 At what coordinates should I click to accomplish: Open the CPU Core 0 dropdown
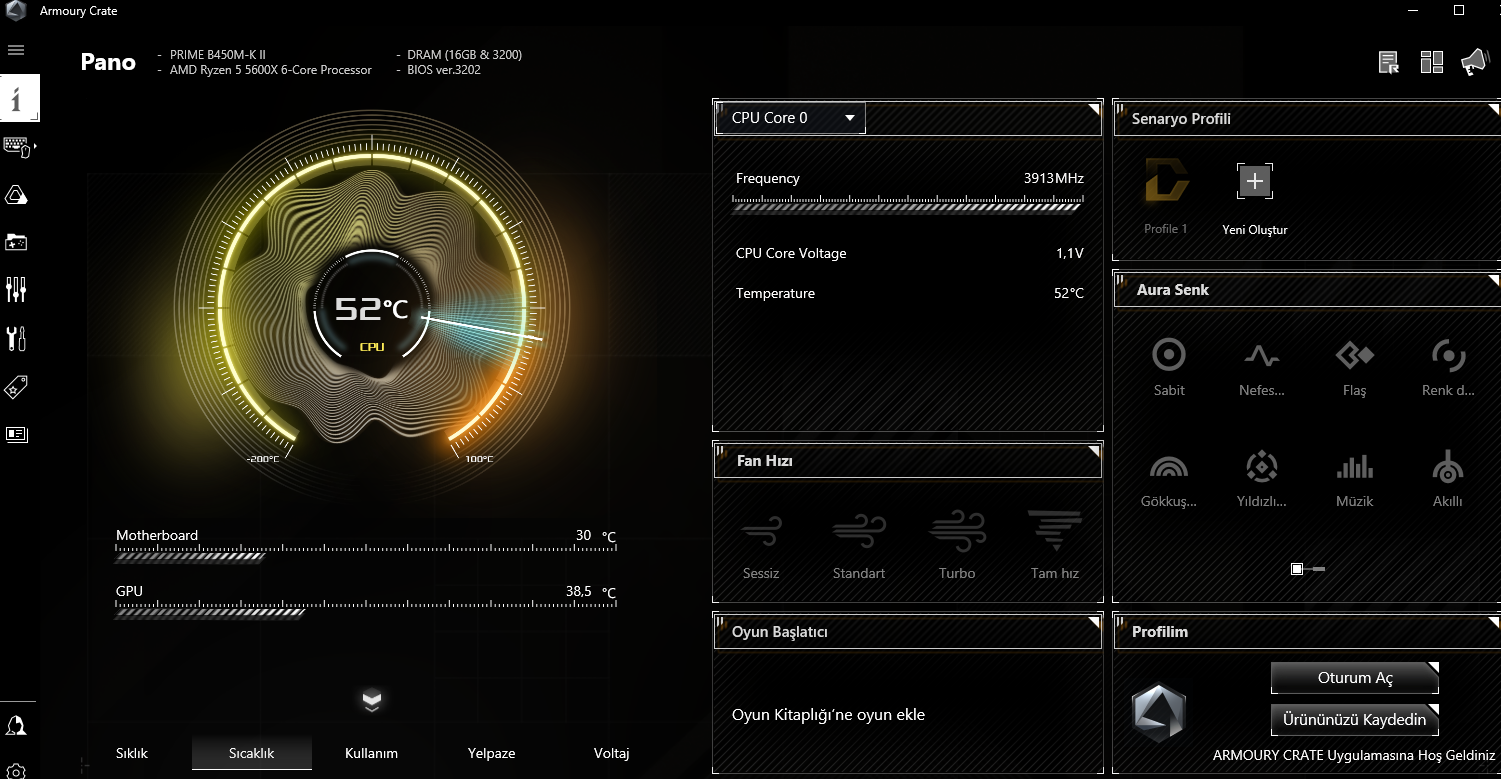click(791, 118)
